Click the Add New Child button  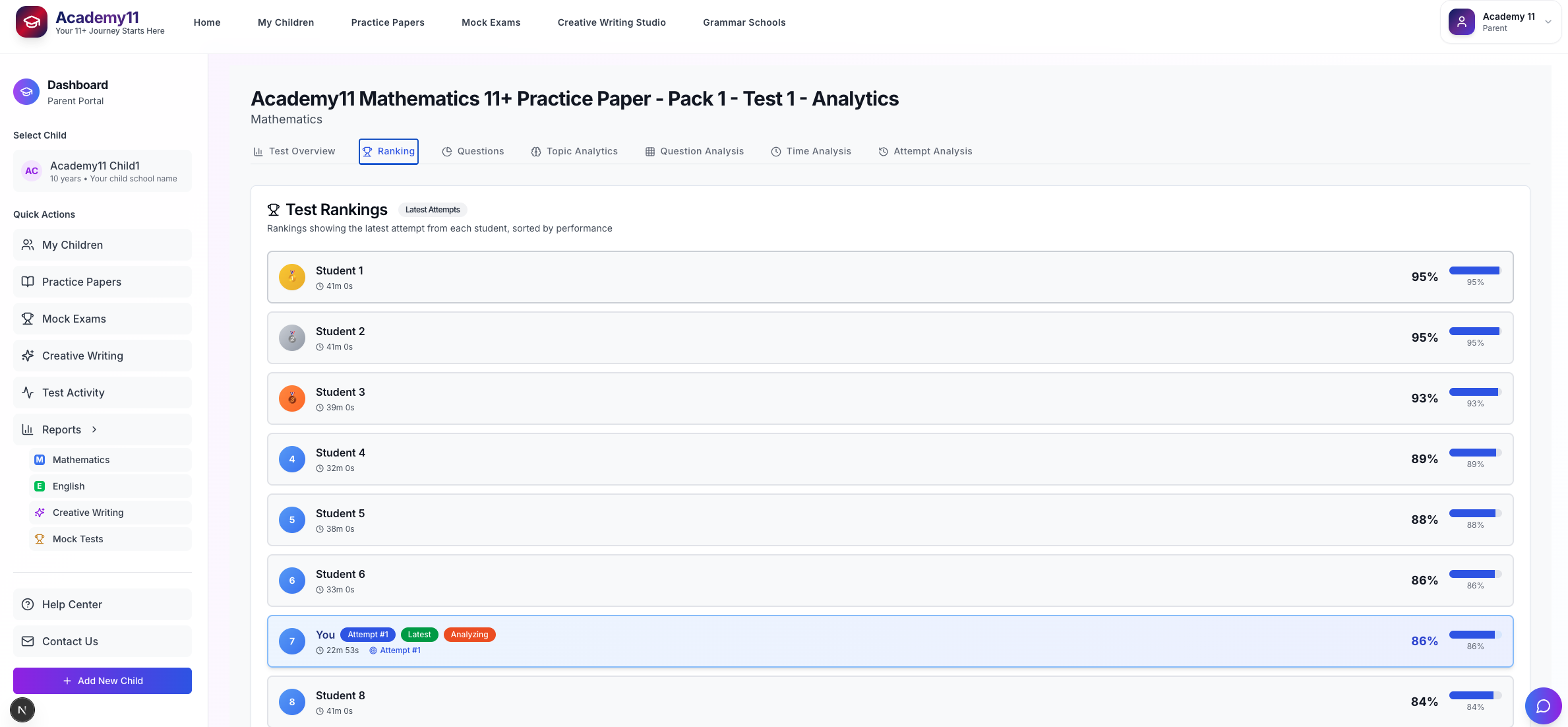(x=102, y=681)
